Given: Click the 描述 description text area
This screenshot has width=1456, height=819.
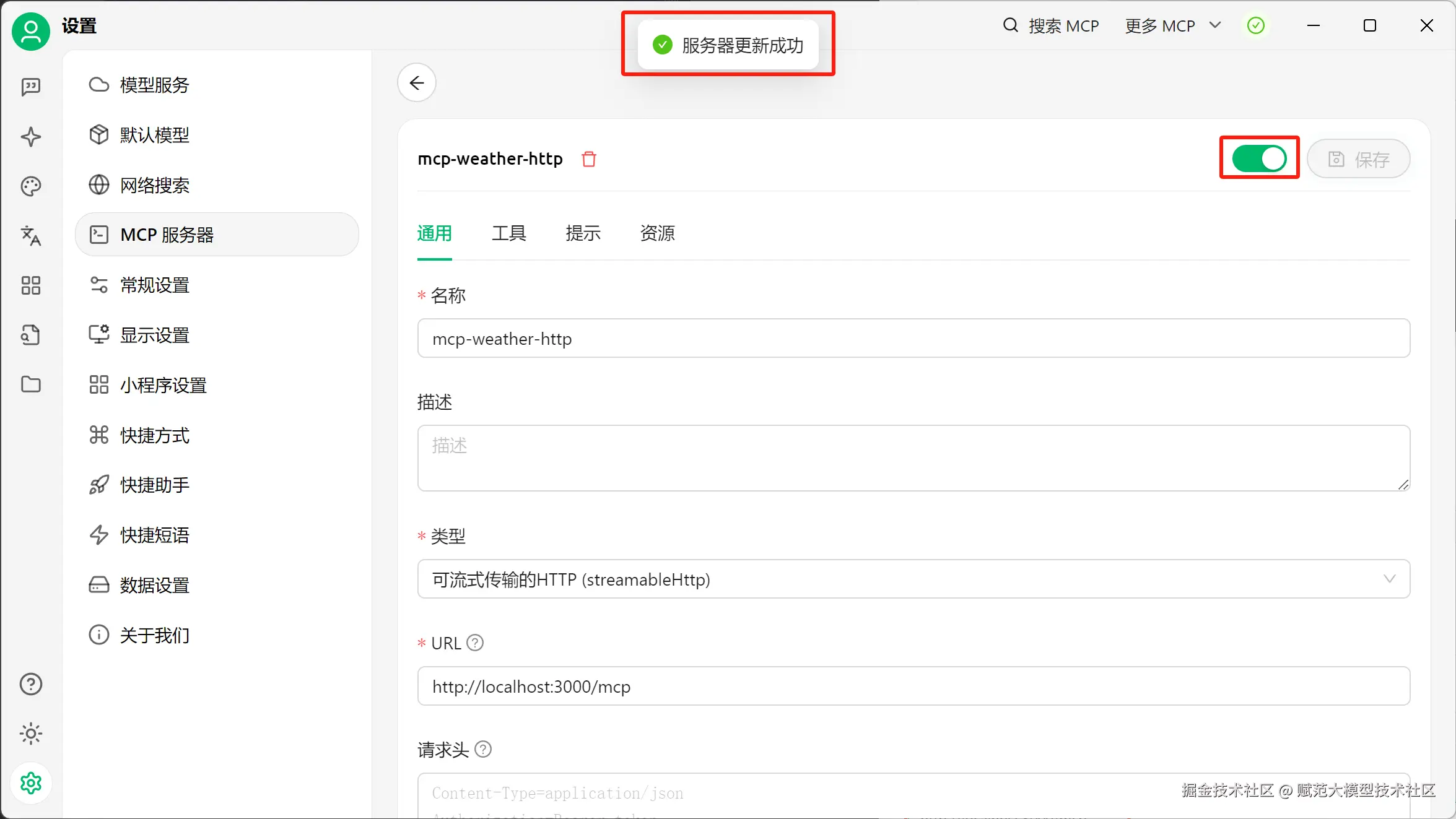Looking at the screenshot, I should [913, 458].
